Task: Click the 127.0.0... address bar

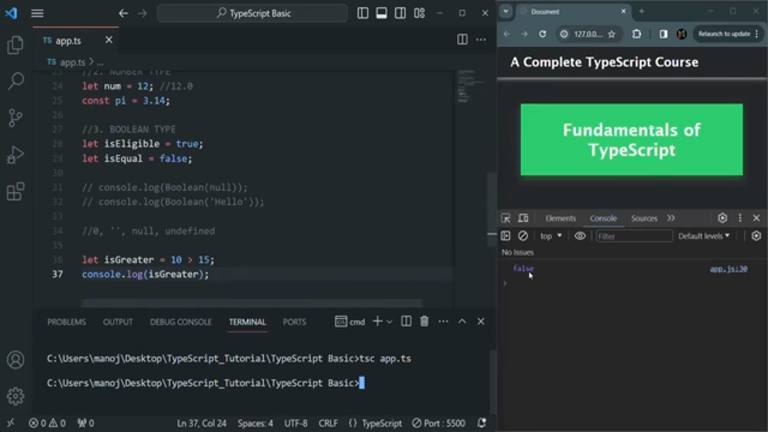Action: click(x=588, y=34)
